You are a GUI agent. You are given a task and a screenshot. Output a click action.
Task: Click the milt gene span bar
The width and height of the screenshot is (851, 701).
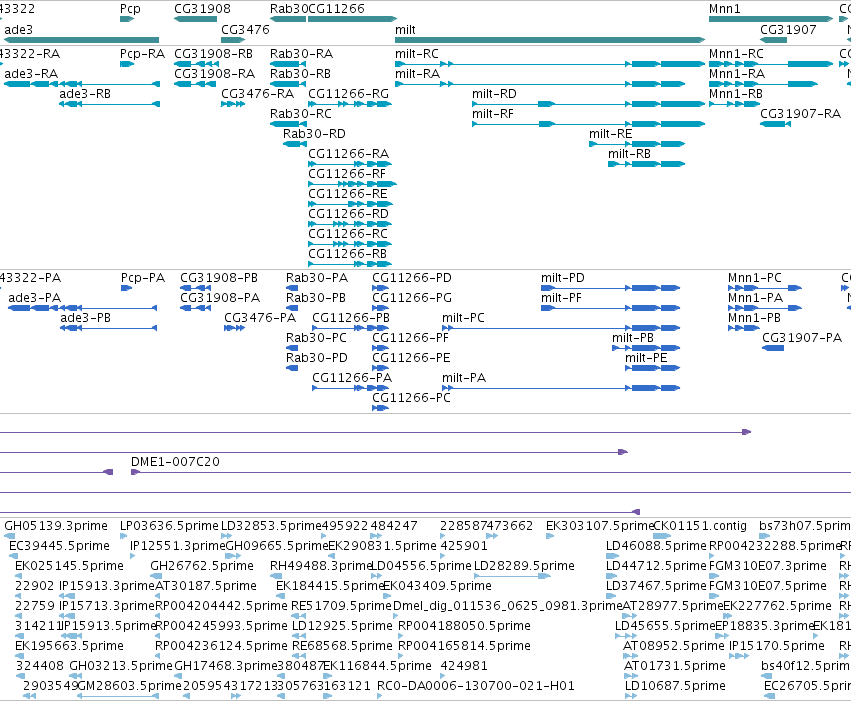(550, 40)
